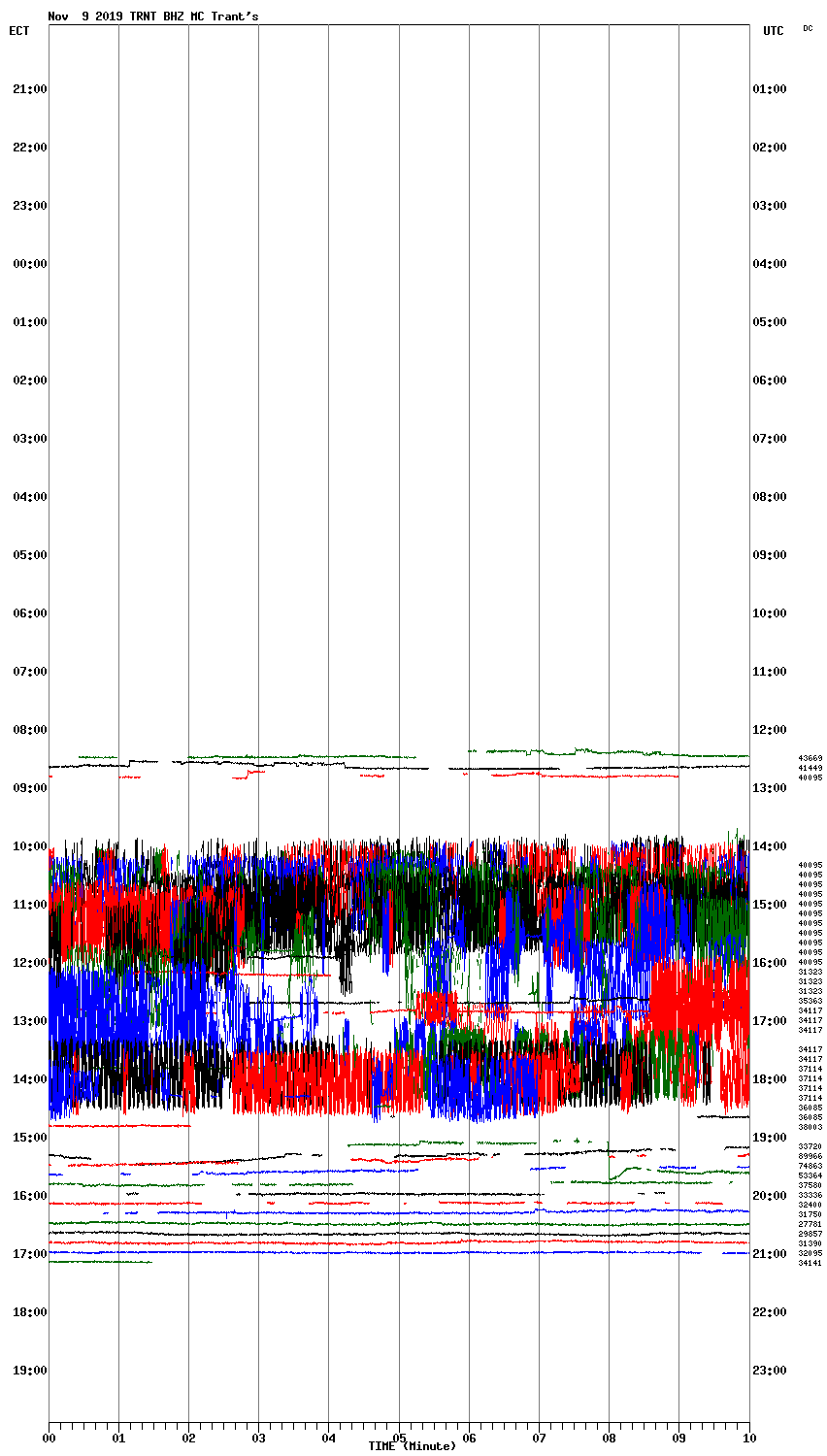
Task: Click the 14:00 label on ECT axis
Action: coord(30,1079)
